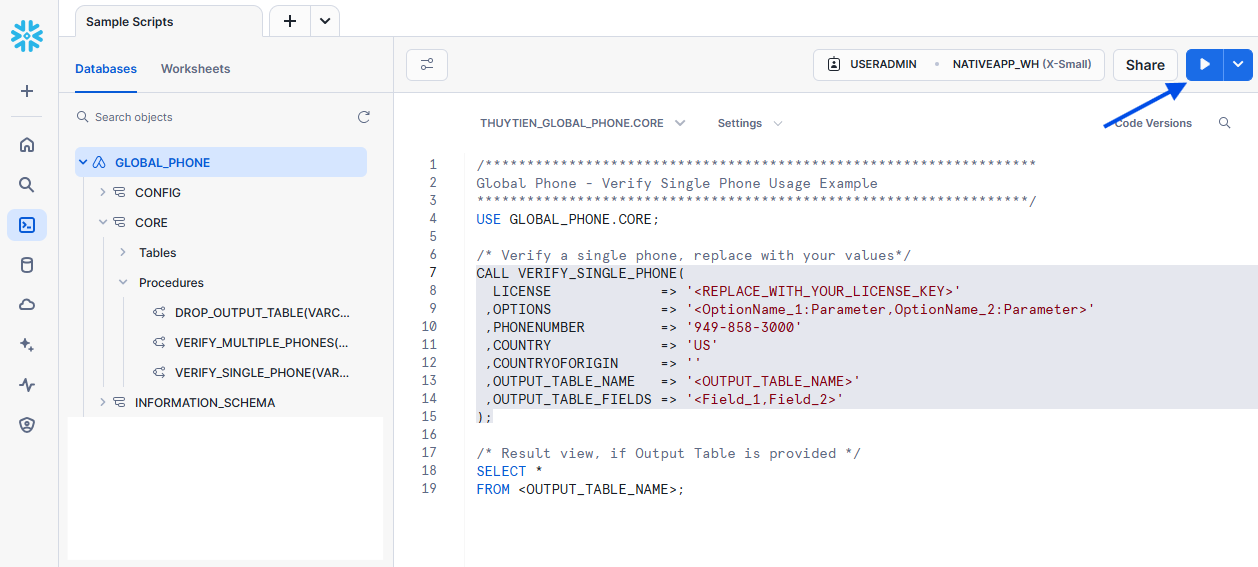The width and height of the screenshot is (1258, 567).
Task: Open Code Versions
Action: click(x=1153, y=123)
